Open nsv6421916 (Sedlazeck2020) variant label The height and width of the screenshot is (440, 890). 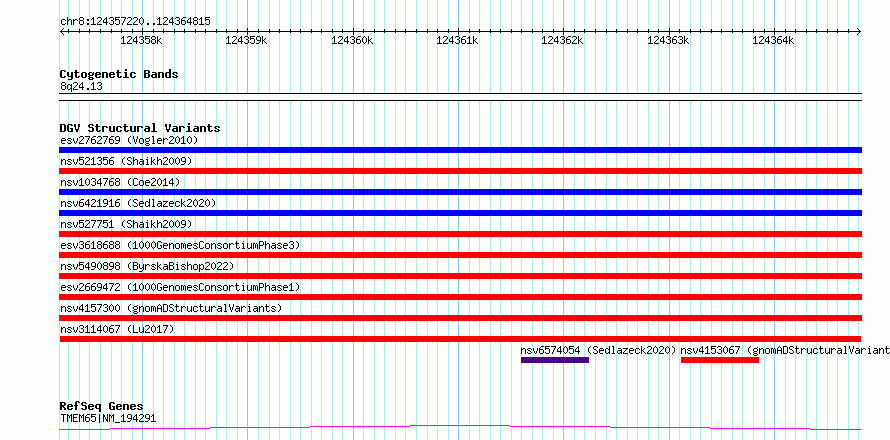(138, 203)
